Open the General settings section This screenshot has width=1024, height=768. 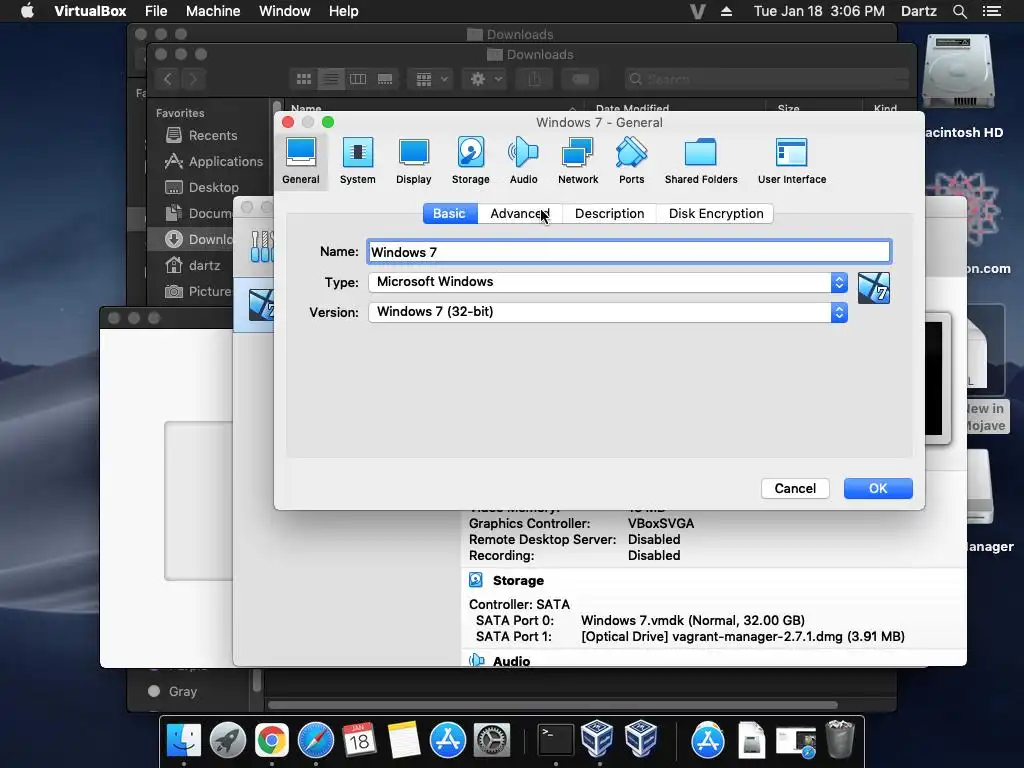click(300, 161)
